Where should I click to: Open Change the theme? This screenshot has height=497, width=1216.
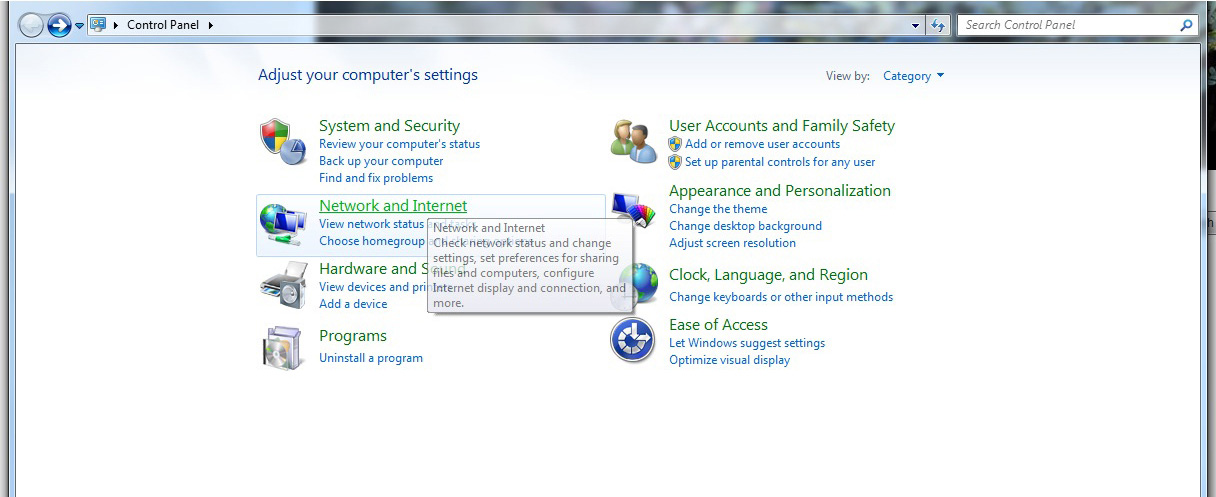pos(718,209)
